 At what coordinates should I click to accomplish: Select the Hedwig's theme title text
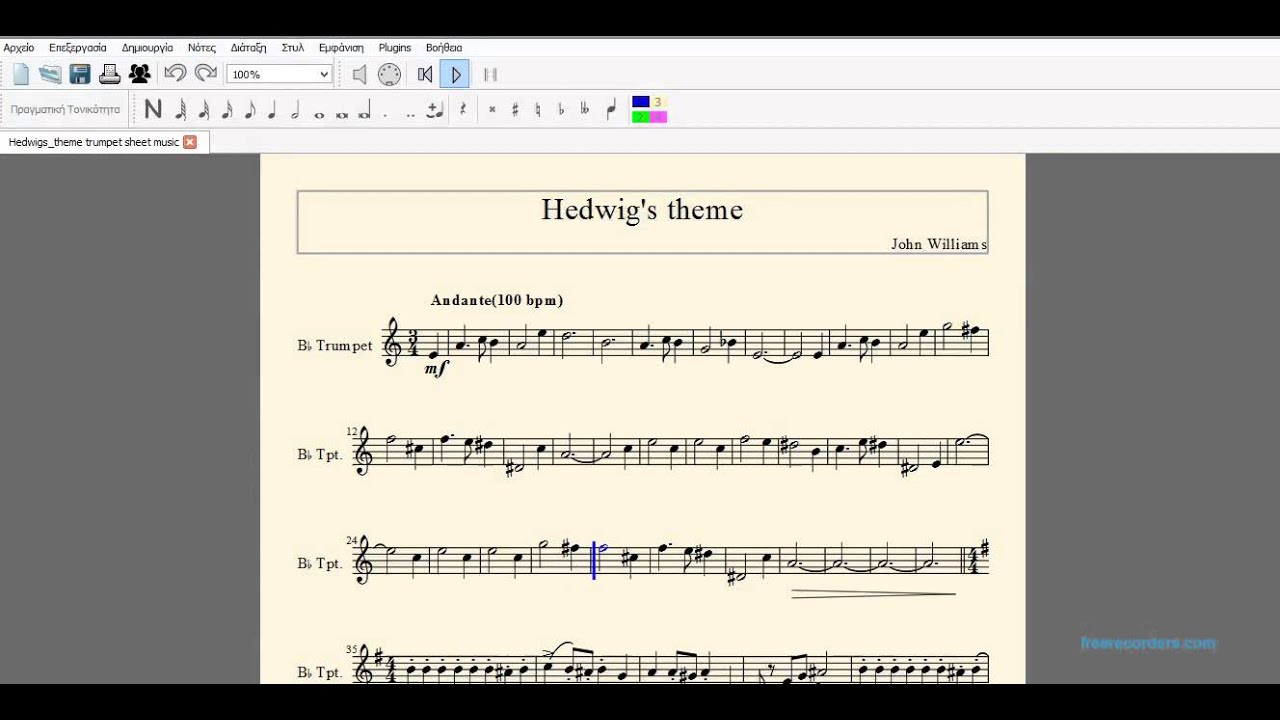tap(642, 210)
